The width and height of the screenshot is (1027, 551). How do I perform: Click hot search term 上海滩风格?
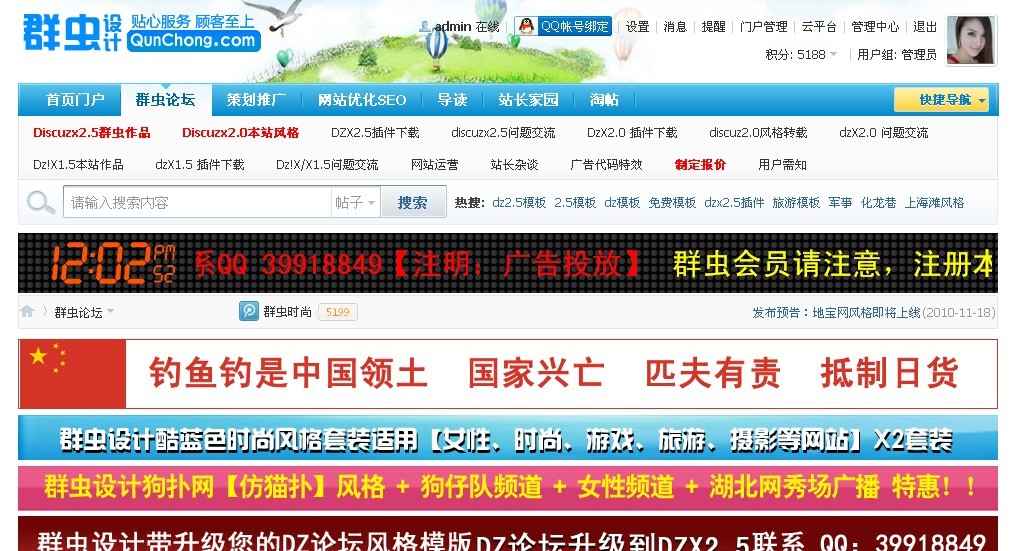pyautogui.click(x=935, y=202)
